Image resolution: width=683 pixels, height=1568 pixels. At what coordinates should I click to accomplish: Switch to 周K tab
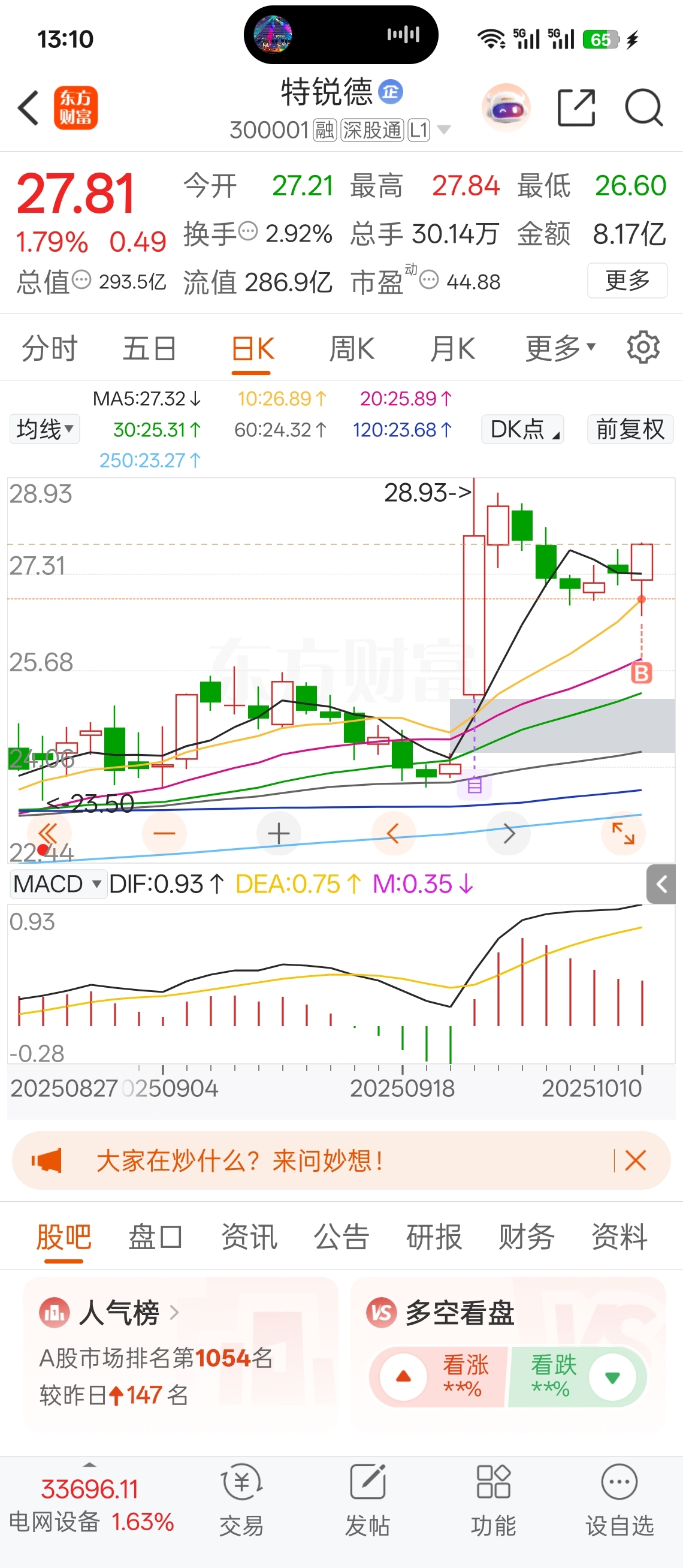tap(352, 348)
